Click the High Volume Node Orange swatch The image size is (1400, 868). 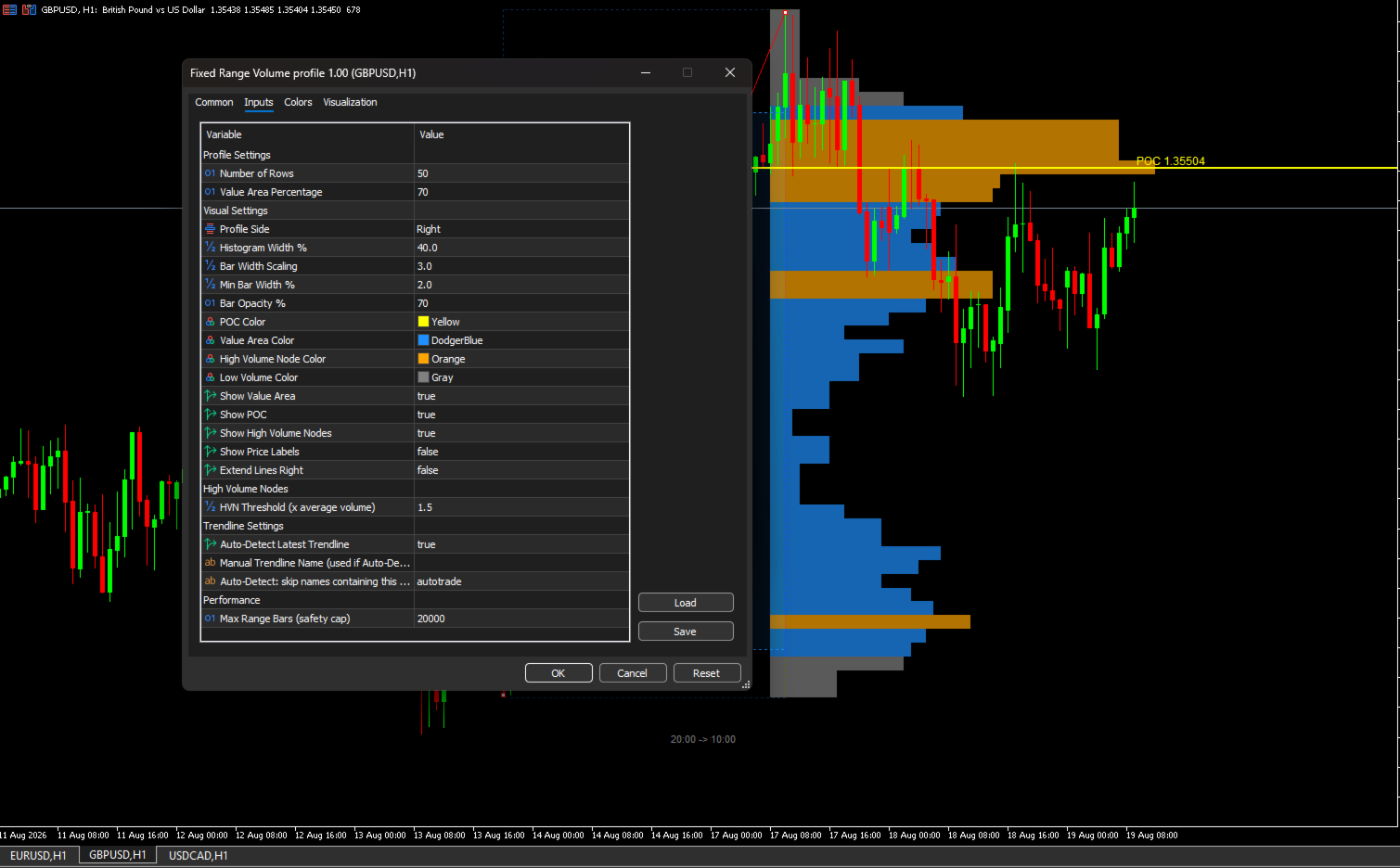pyautogui.click(x=423, y=359)
